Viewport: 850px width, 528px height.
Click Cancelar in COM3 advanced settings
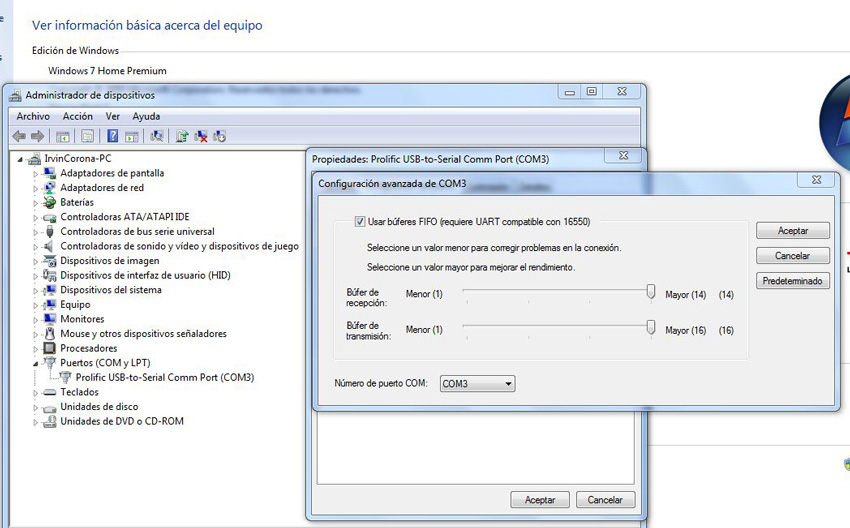(793, 255)
